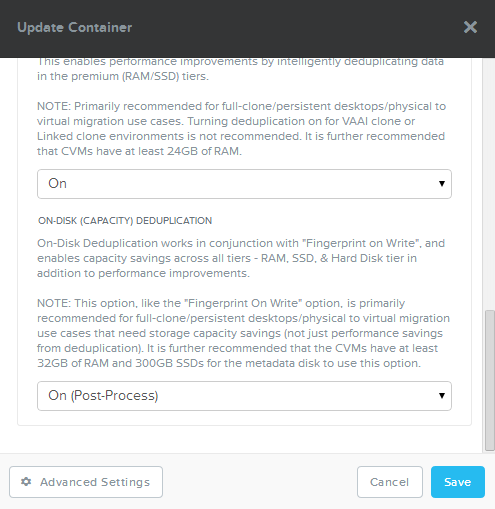495x509 pixels.
Task: Open the "On" deduplication dropdown
Action: pos(244,184)
